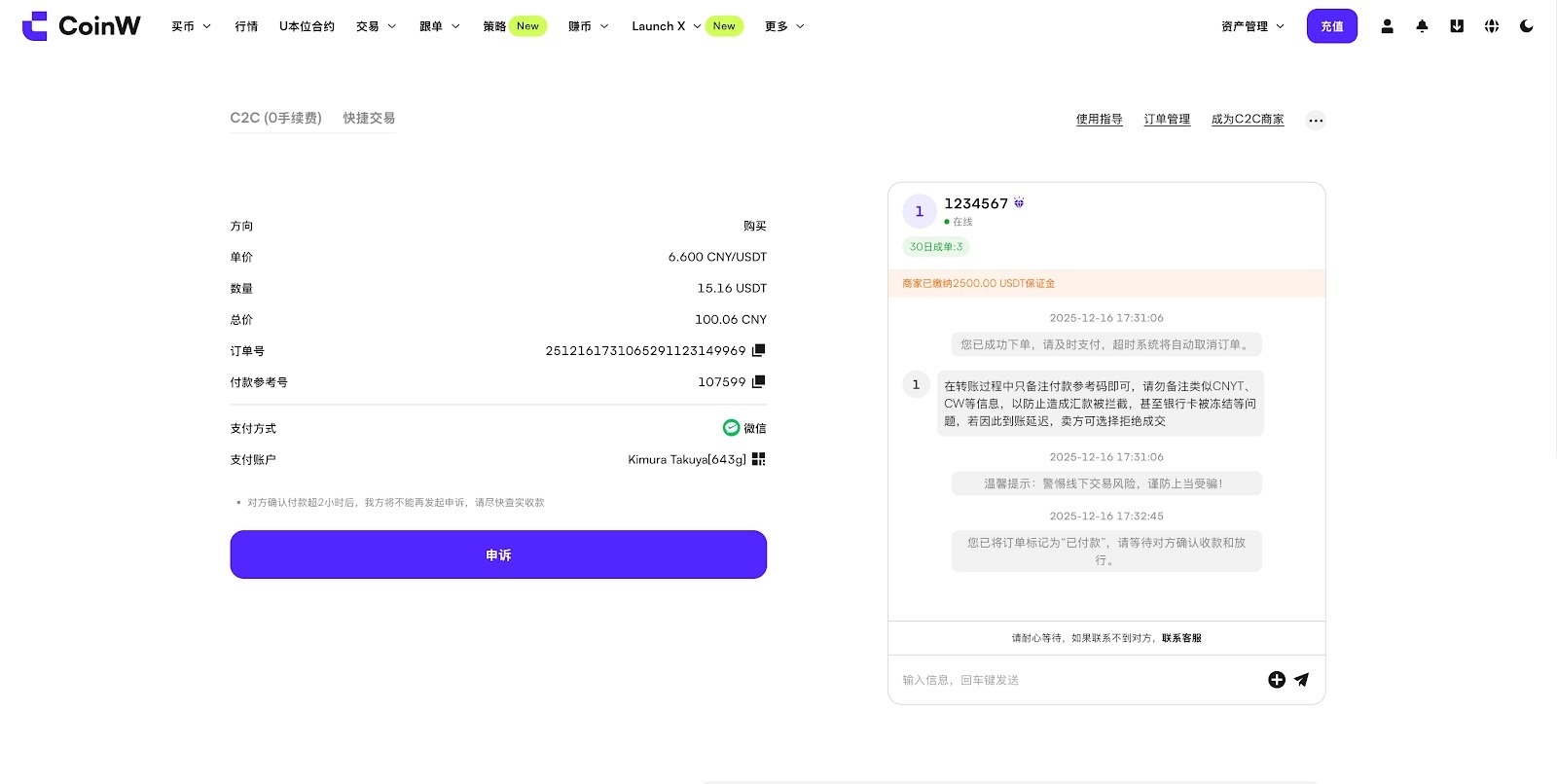Image resolution: width=1557 pixels, height=784 pixels.
Task: Send the chat message
Action: click(1302, 680)
